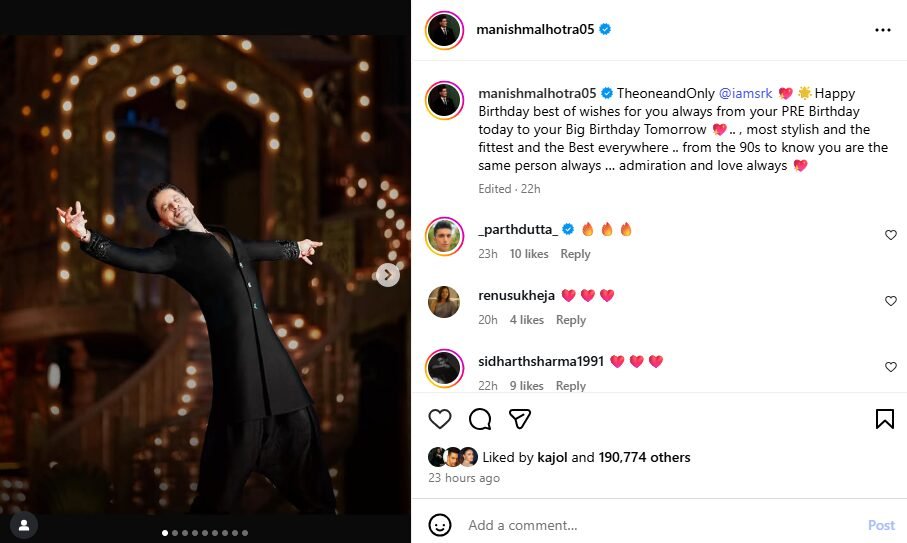Go to next photo with carousel arrow
Viewport: 907px width, 543px height.
[388, 275]
